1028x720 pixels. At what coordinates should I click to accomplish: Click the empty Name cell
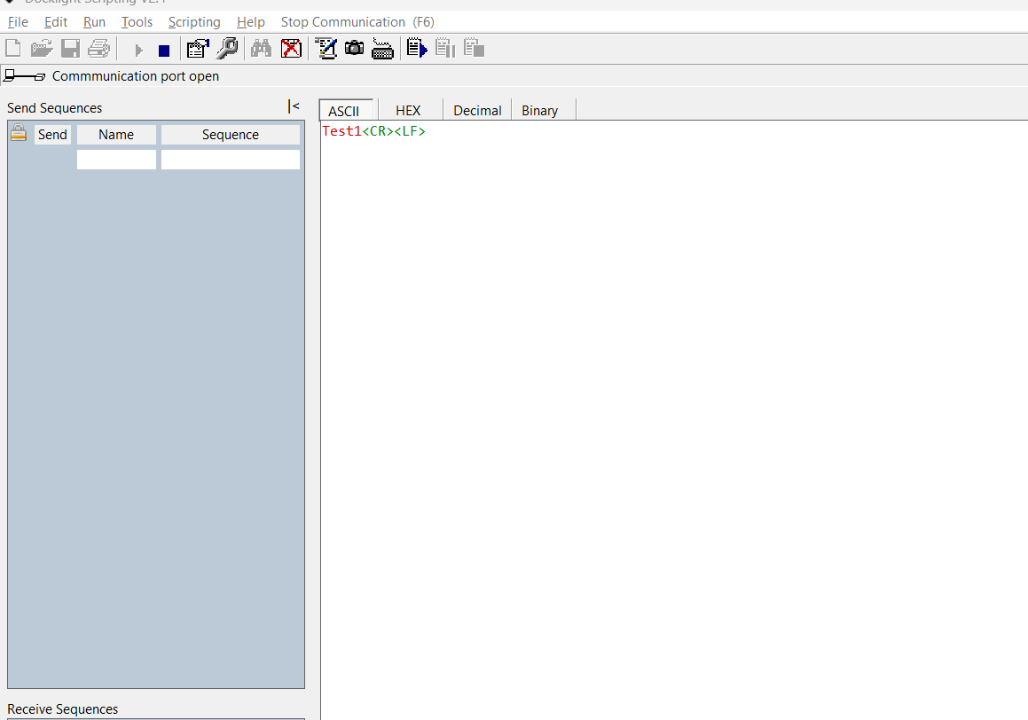[116, 159]
